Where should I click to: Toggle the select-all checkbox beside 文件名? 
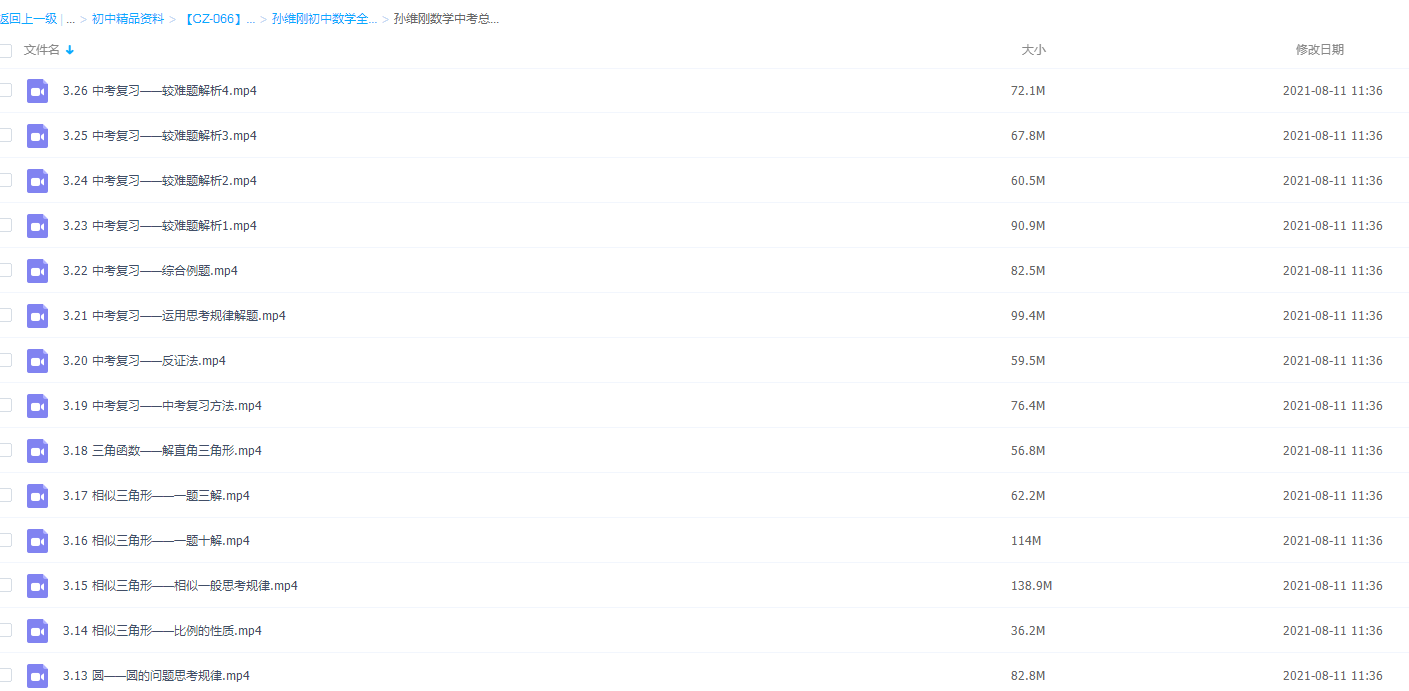[x=5, y=50]
